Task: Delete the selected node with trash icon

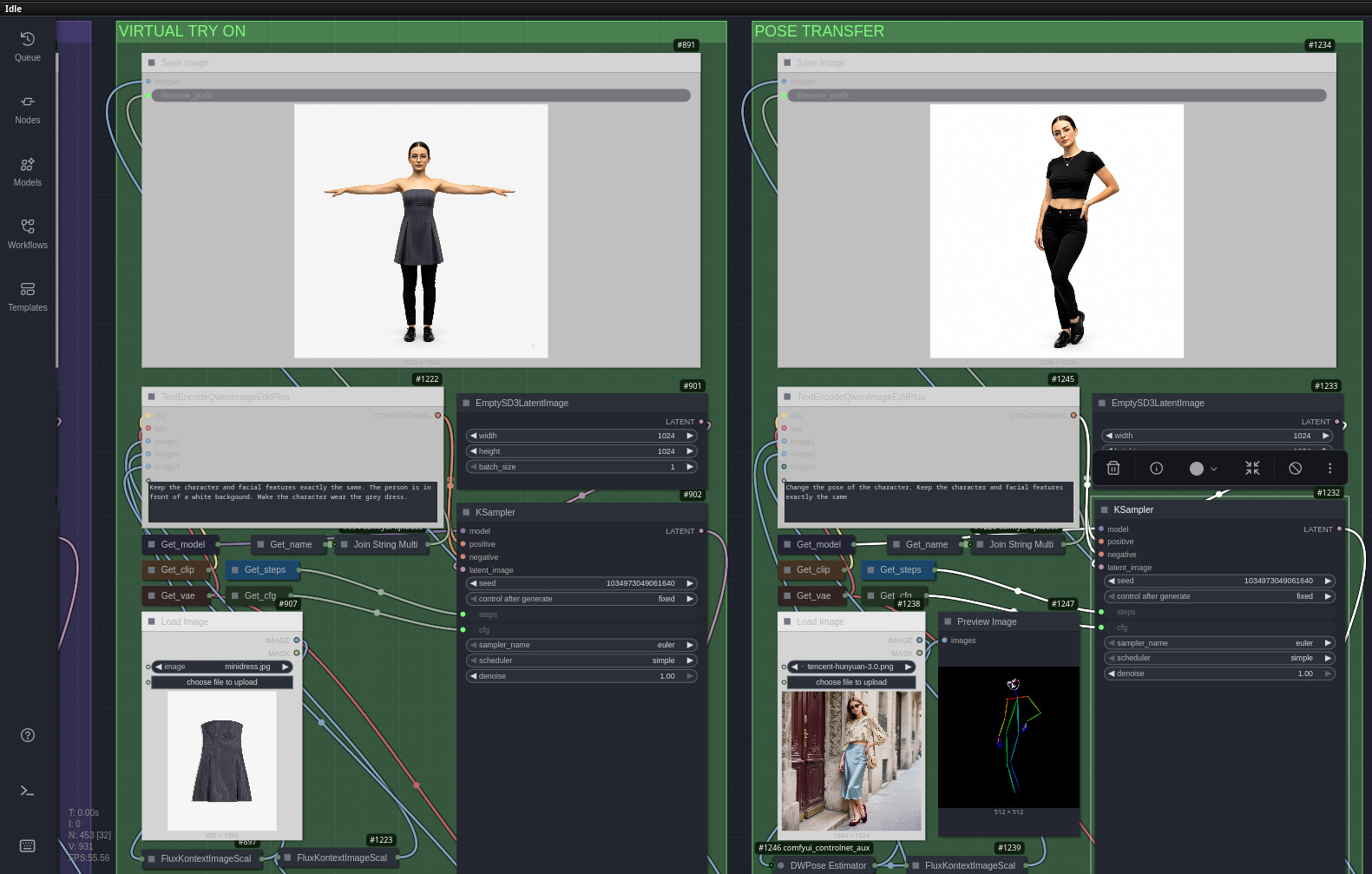Action: (x=1113, y=468)
